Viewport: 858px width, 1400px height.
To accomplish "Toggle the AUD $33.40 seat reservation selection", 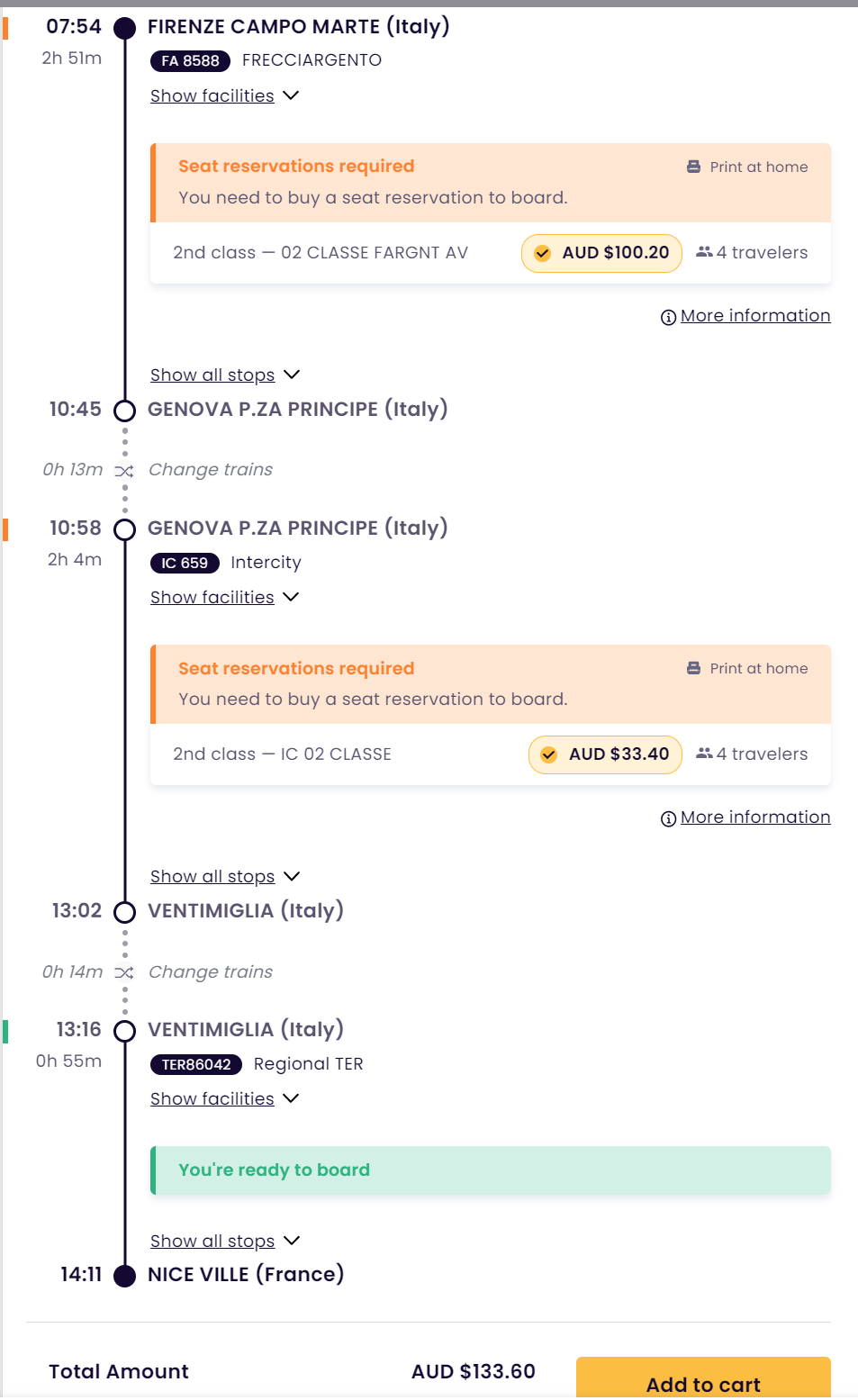I will point(605,754).
